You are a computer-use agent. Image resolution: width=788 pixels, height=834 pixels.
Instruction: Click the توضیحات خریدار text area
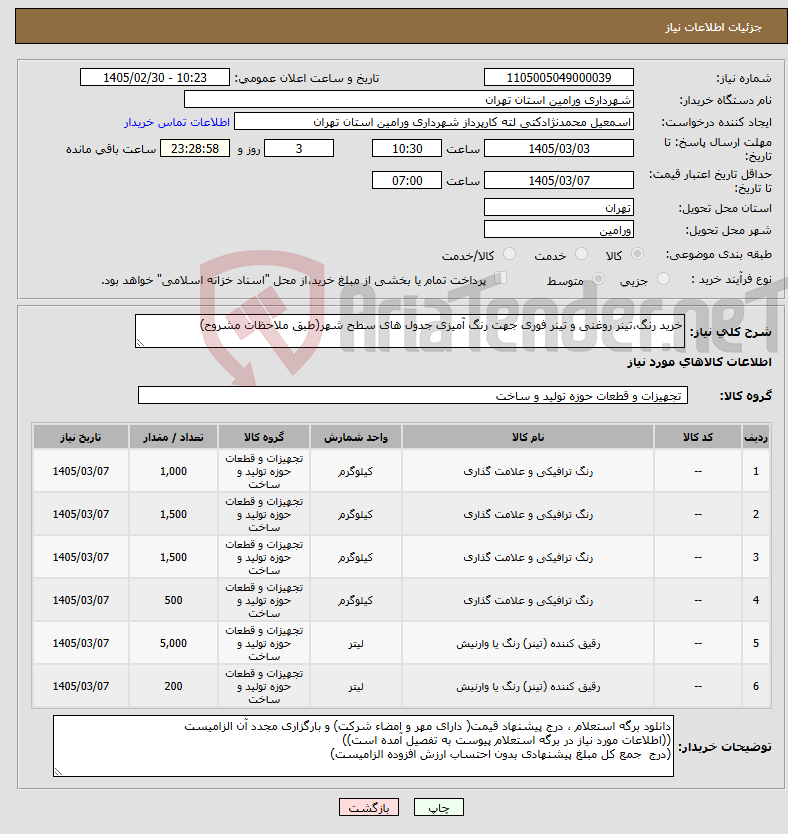[x=363, y=746]
